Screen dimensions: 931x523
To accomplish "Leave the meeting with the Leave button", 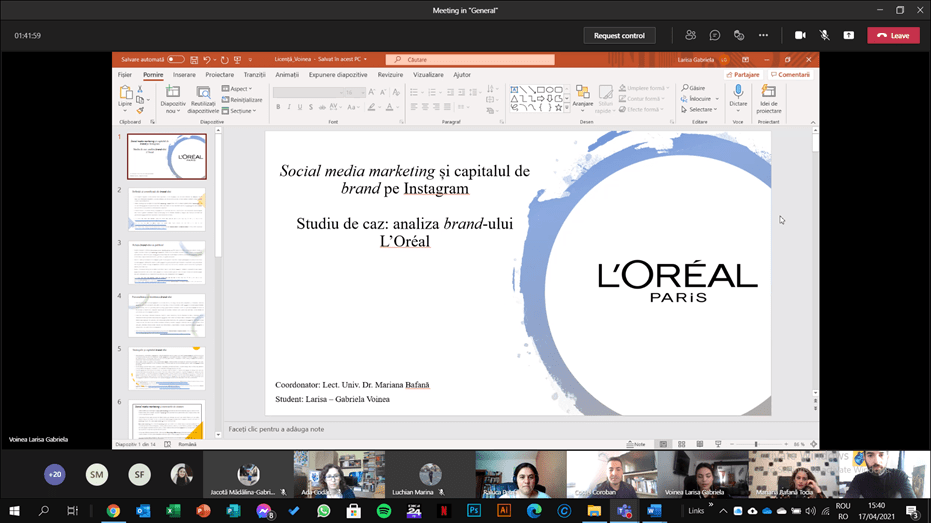I will [892, 35].
